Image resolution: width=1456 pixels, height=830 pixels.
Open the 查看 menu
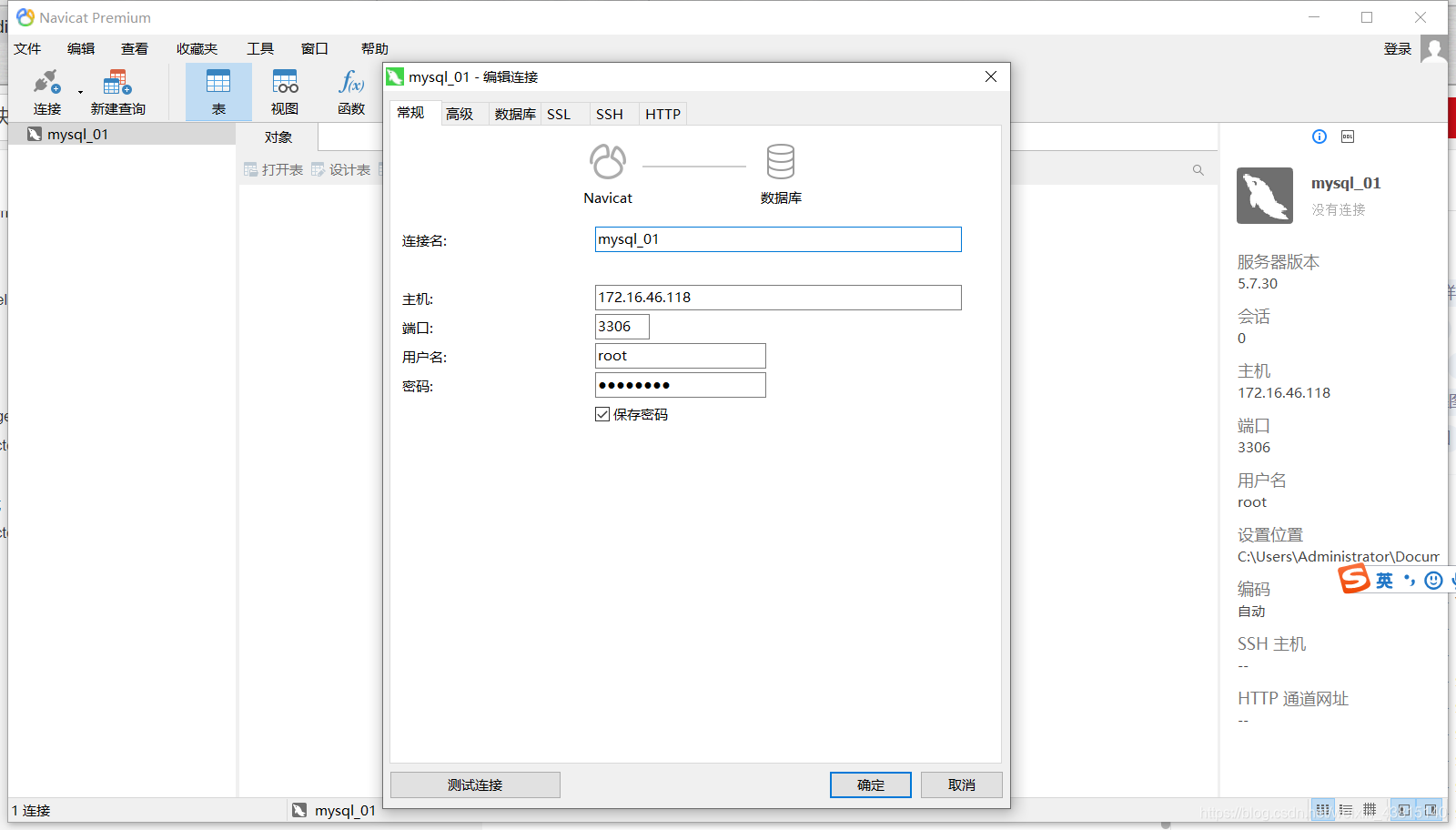(135, 49)
